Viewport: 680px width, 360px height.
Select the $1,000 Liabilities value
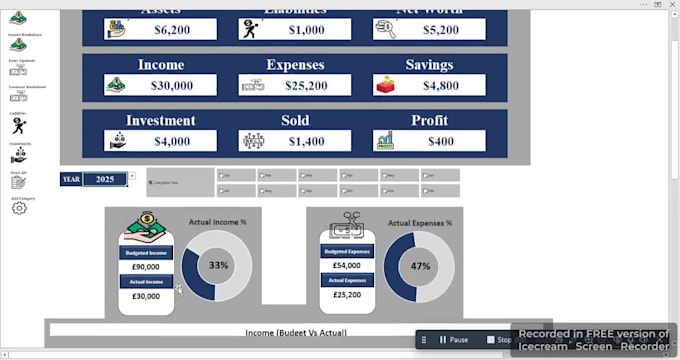pyautogui.click(x=306, y=29)
